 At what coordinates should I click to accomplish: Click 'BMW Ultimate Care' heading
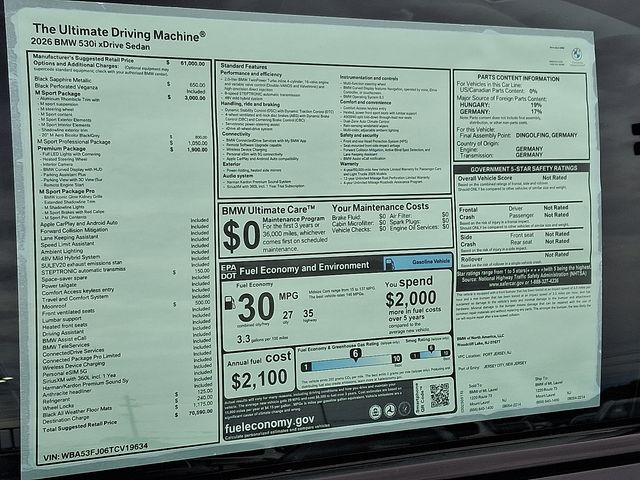pyautogui.click(x=269, y=210)
